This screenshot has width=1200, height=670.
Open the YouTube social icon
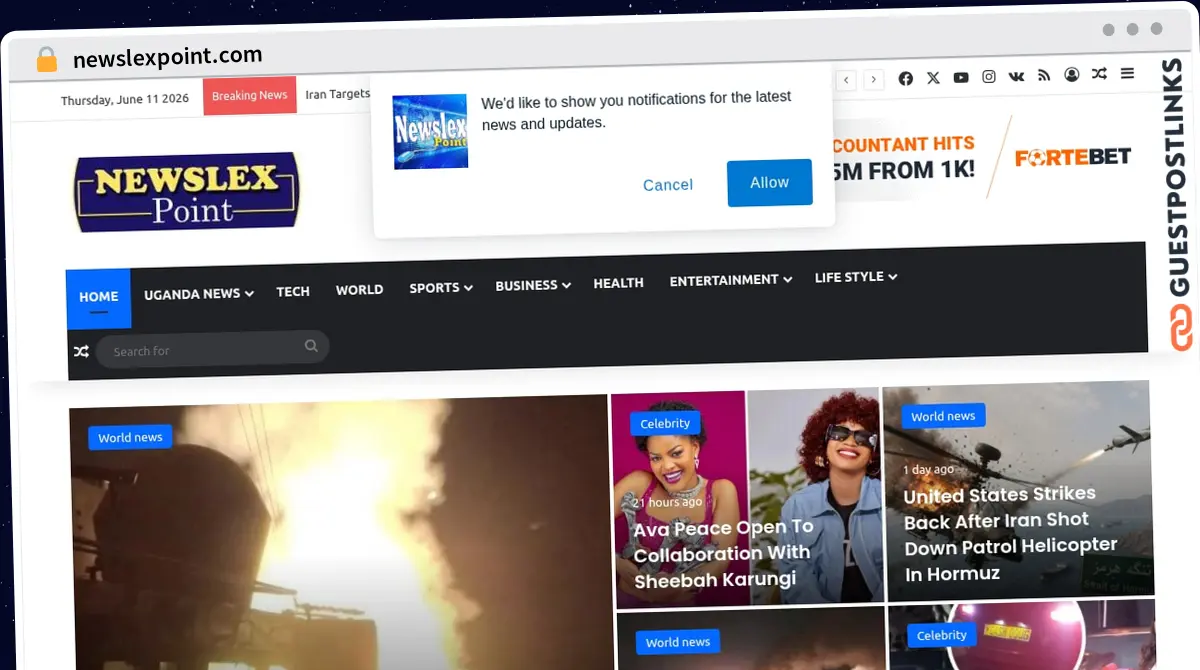pyautogui.click(x=961, y=78)
